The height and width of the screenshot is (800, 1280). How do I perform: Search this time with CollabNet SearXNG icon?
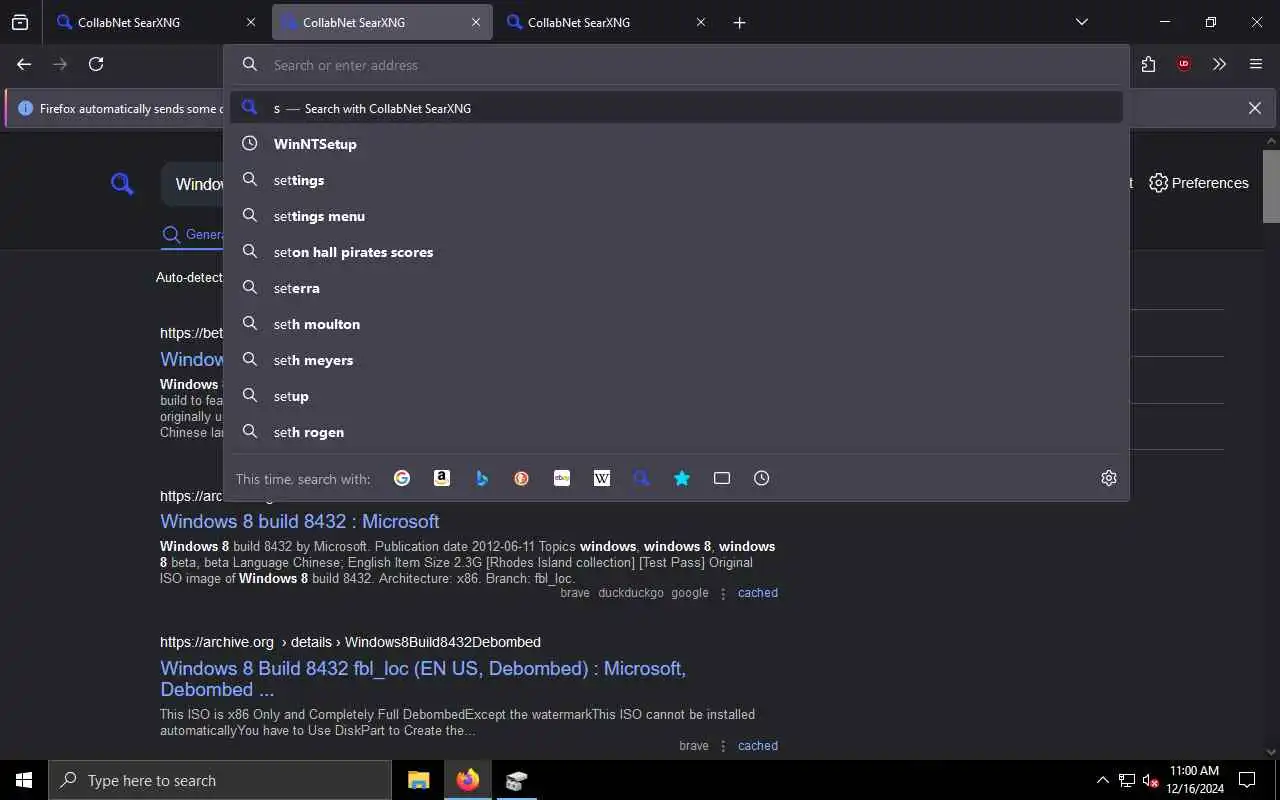[642, 478]
